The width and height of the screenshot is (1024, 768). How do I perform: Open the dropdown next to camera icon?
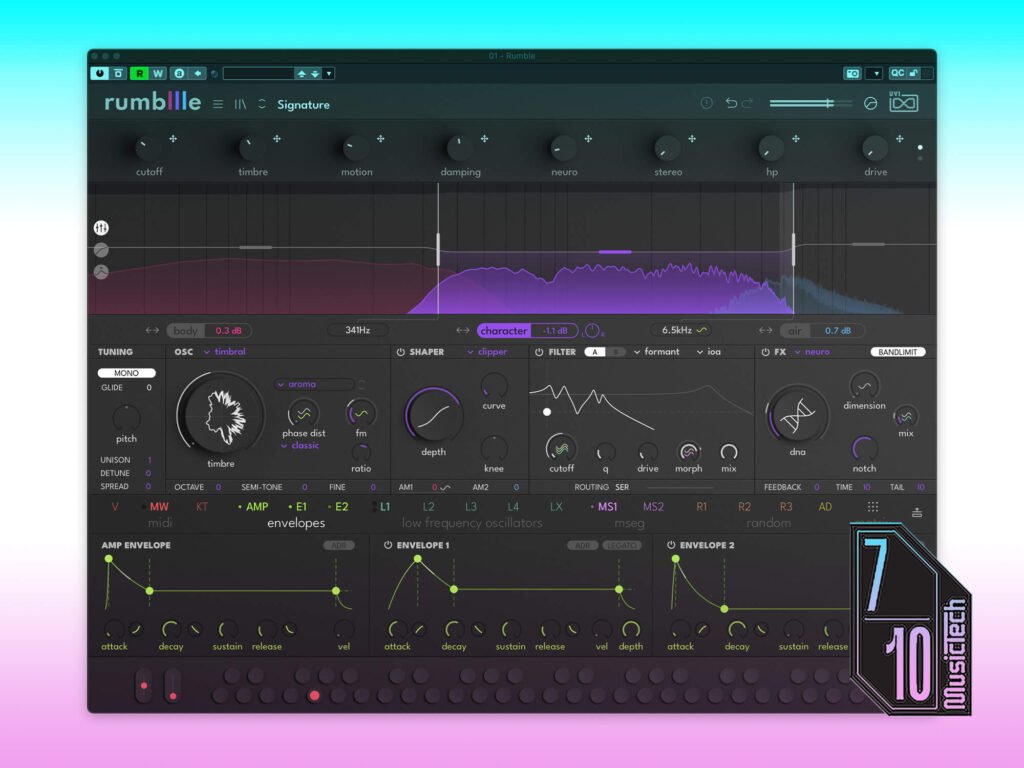pyautogui.click(x=876, y=73)
